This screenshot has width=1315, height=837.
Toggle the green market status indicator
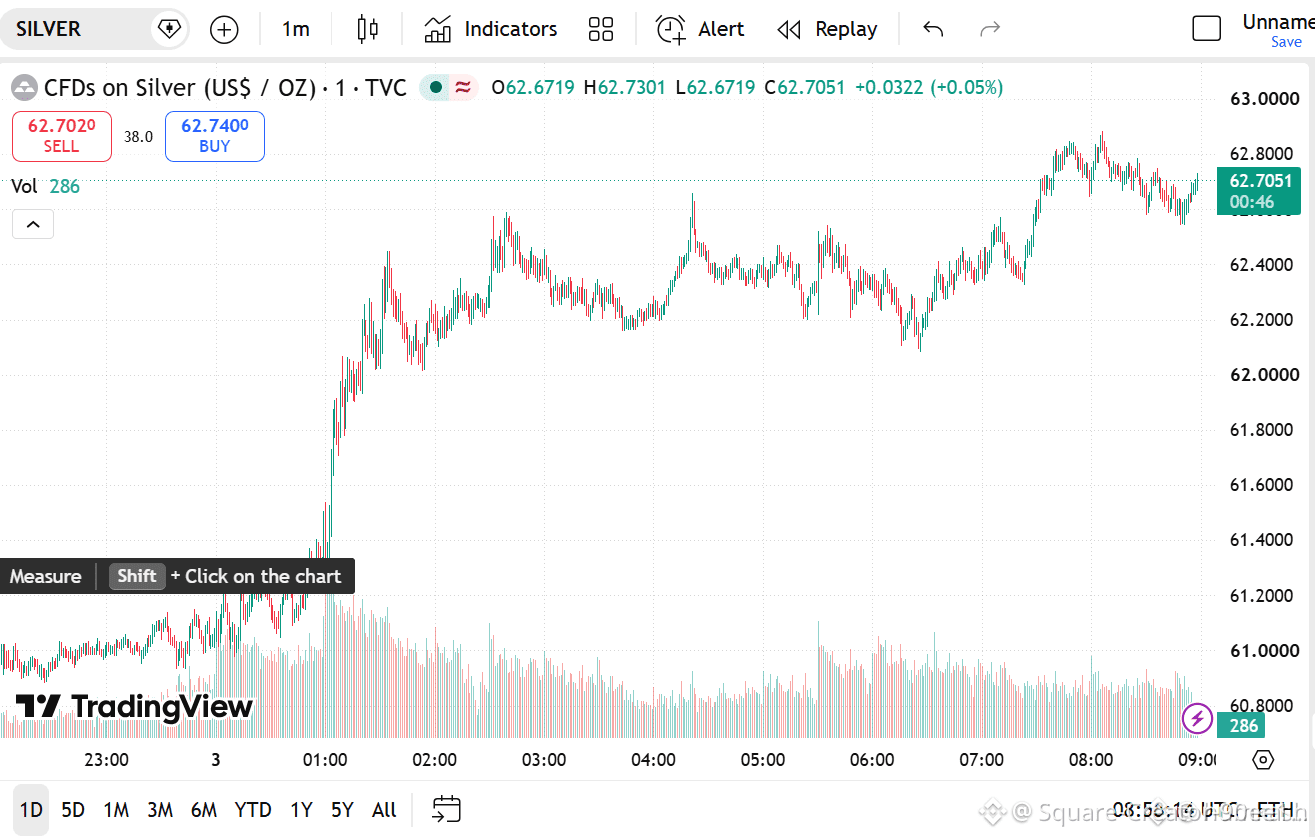click(x=435, y=87)
